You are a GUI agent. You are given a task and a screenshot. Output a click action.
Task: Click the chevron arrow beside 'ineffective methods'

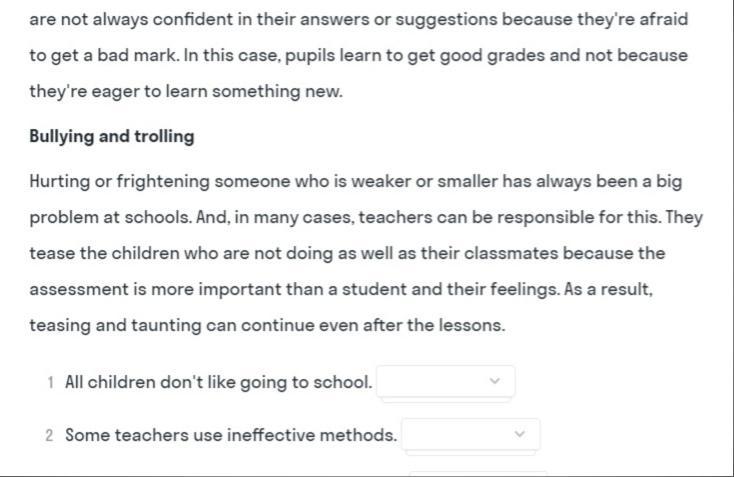click(x=520, y=434)
